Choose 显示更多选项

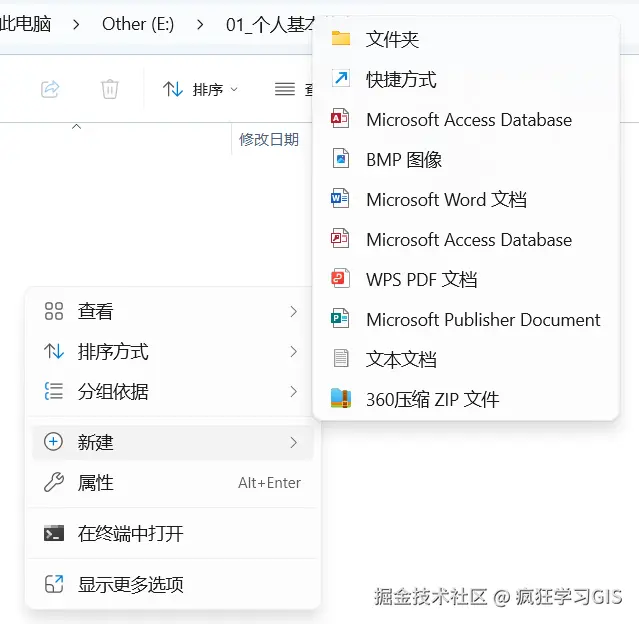pyautogui.click(x=172, y=584)
